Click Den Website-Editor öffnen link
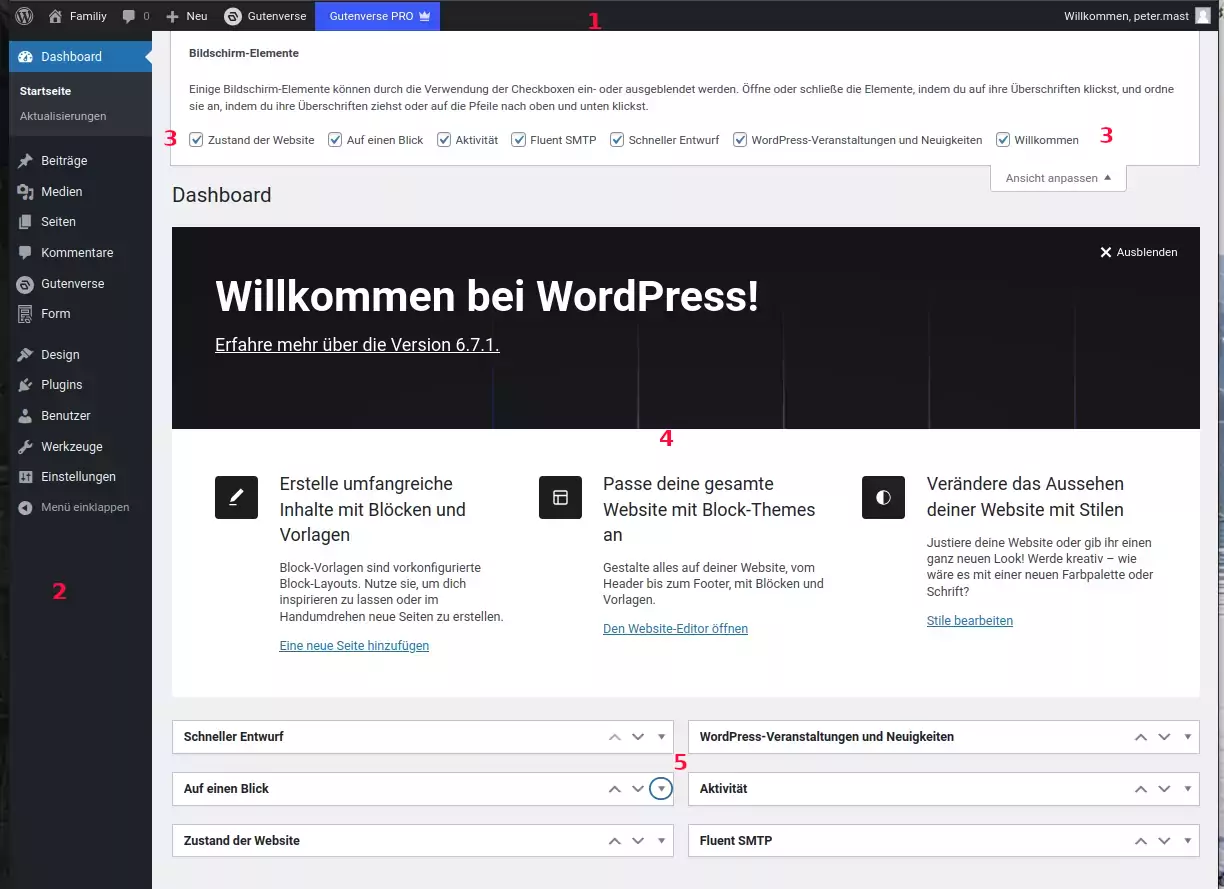The width and height of the screenshot is (1224, 889). click(675, 629)
